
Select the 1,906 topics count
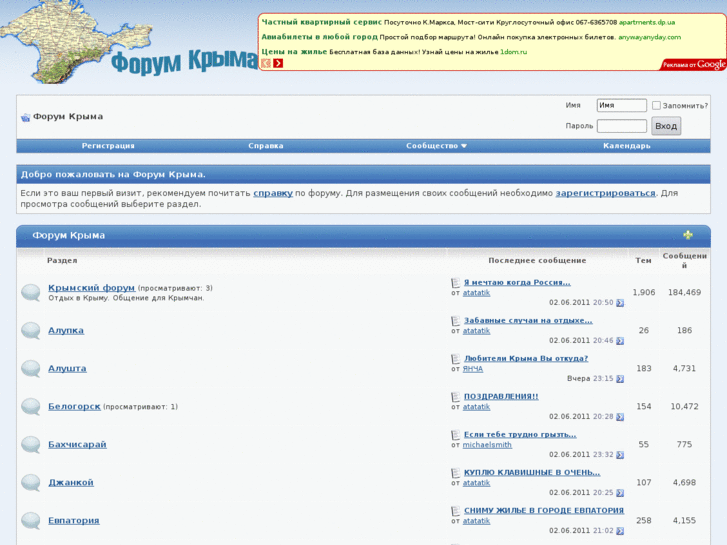[644, 292]
